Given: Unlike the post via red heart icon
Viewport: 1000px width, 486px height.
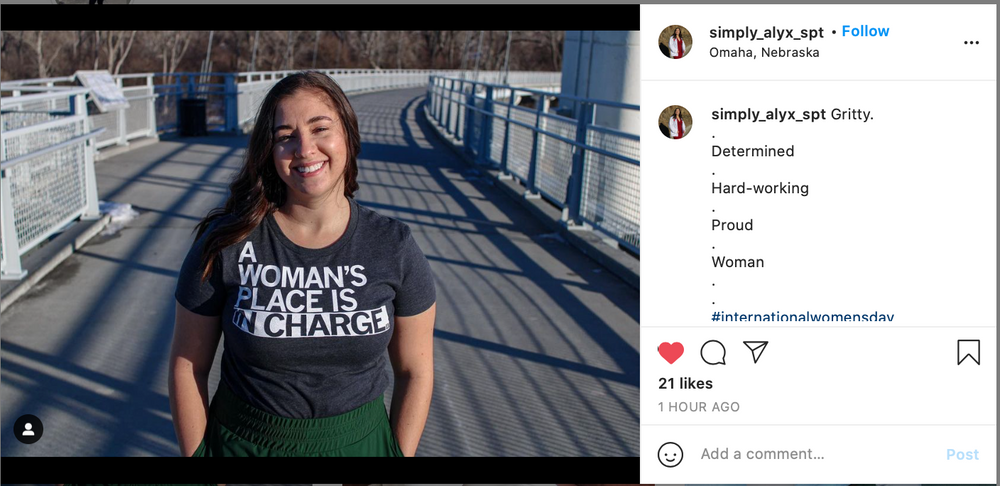Looking at the screenshot, I should 671,353.
